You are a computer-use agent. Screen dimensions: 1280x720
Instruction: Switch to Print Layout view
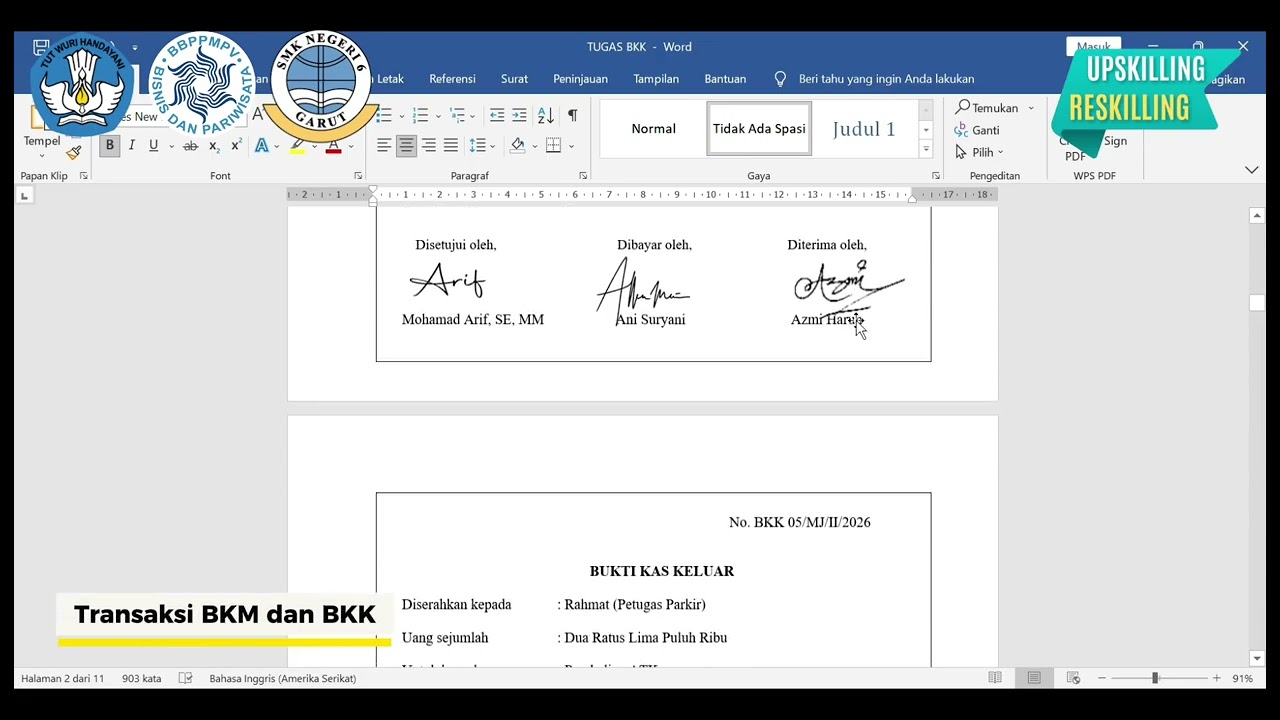coord(1034,678)
